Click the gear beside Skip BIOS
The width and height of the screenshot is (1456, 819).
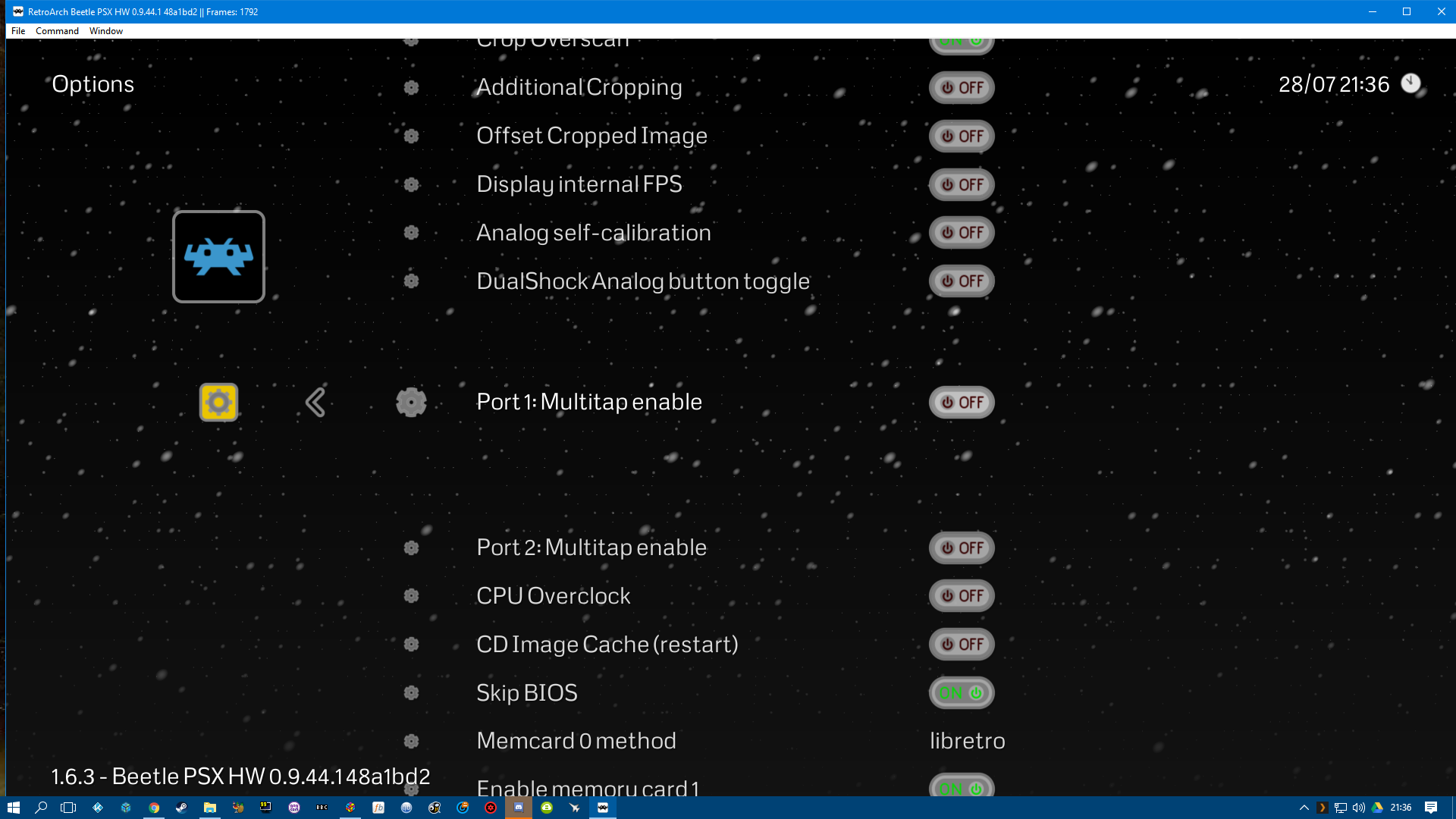[x=411, y=692]
